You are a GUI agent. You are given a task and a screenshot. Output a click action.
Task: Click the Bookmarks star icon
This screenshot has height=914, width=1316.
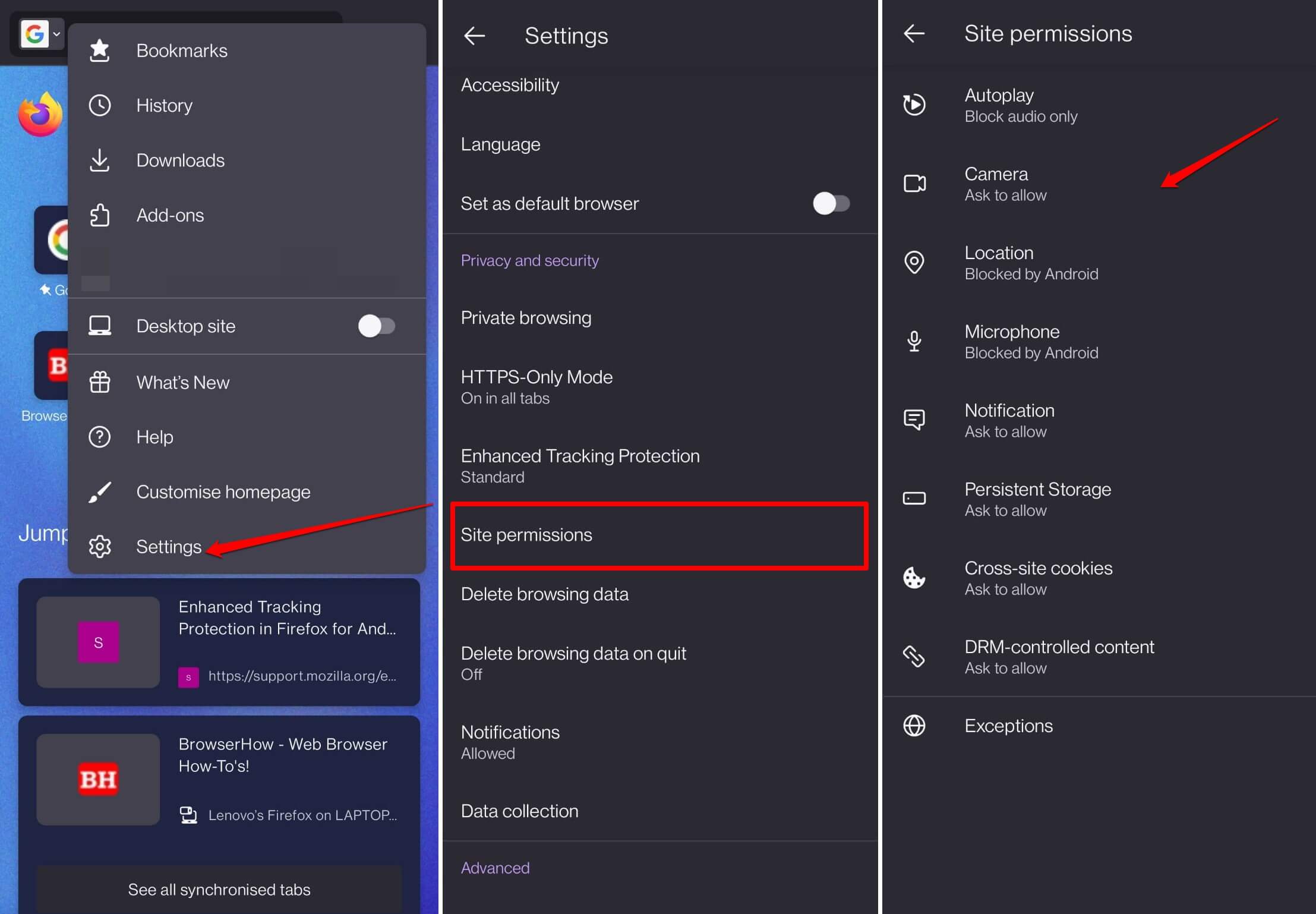(x=99, y=51)
